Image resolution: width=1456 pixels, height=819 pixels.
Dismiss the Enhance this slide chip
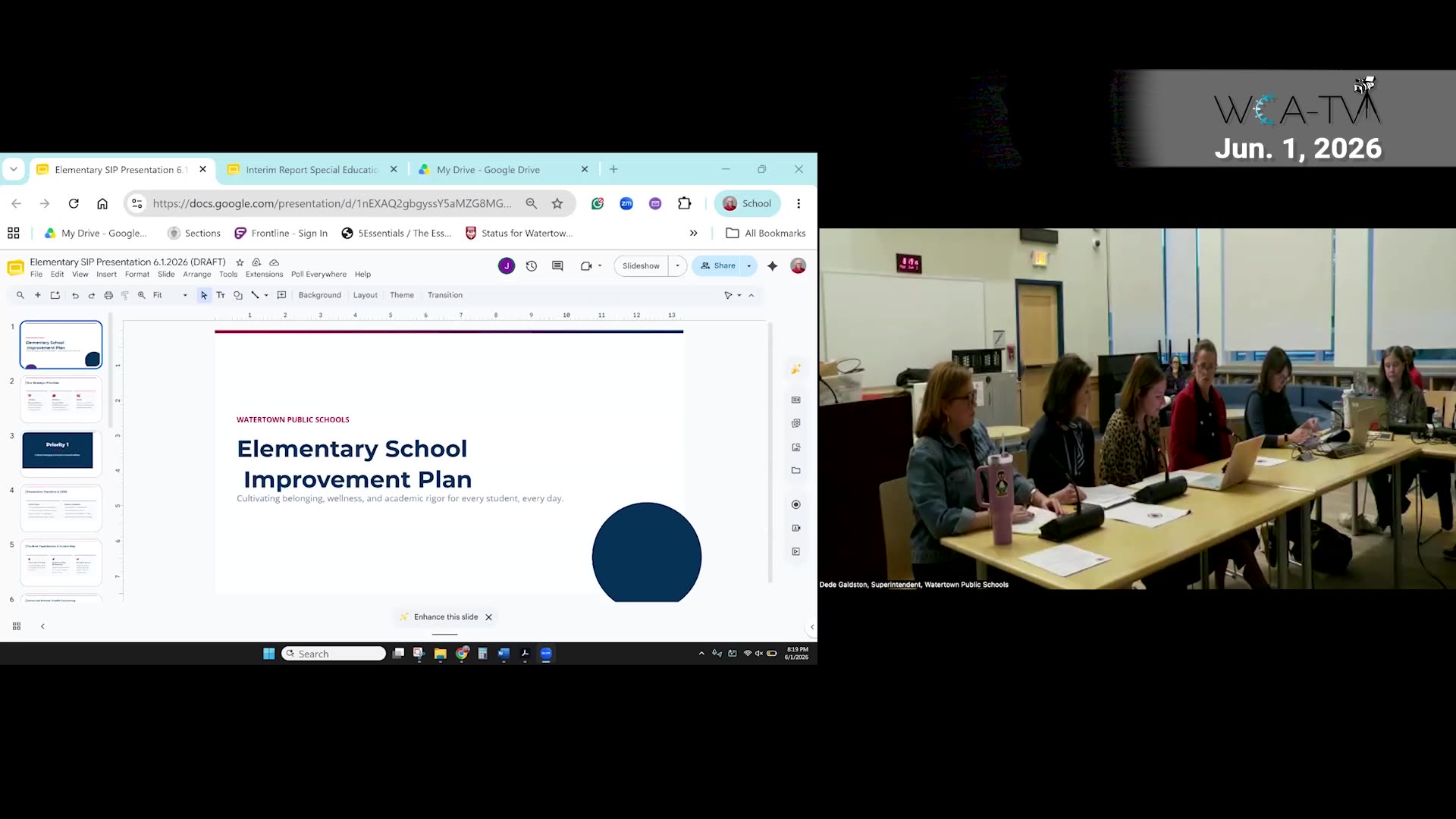[489, 617]
